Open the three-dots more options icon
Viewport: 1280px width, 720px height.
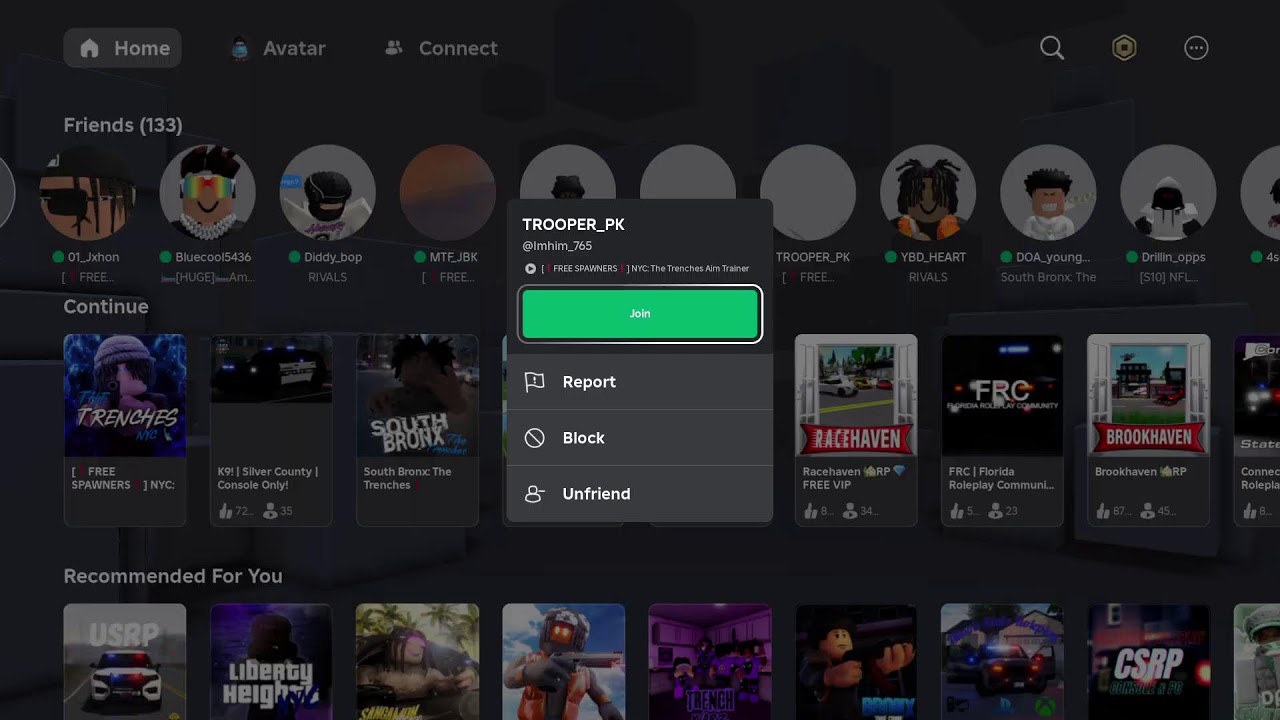pos(1196,48)
